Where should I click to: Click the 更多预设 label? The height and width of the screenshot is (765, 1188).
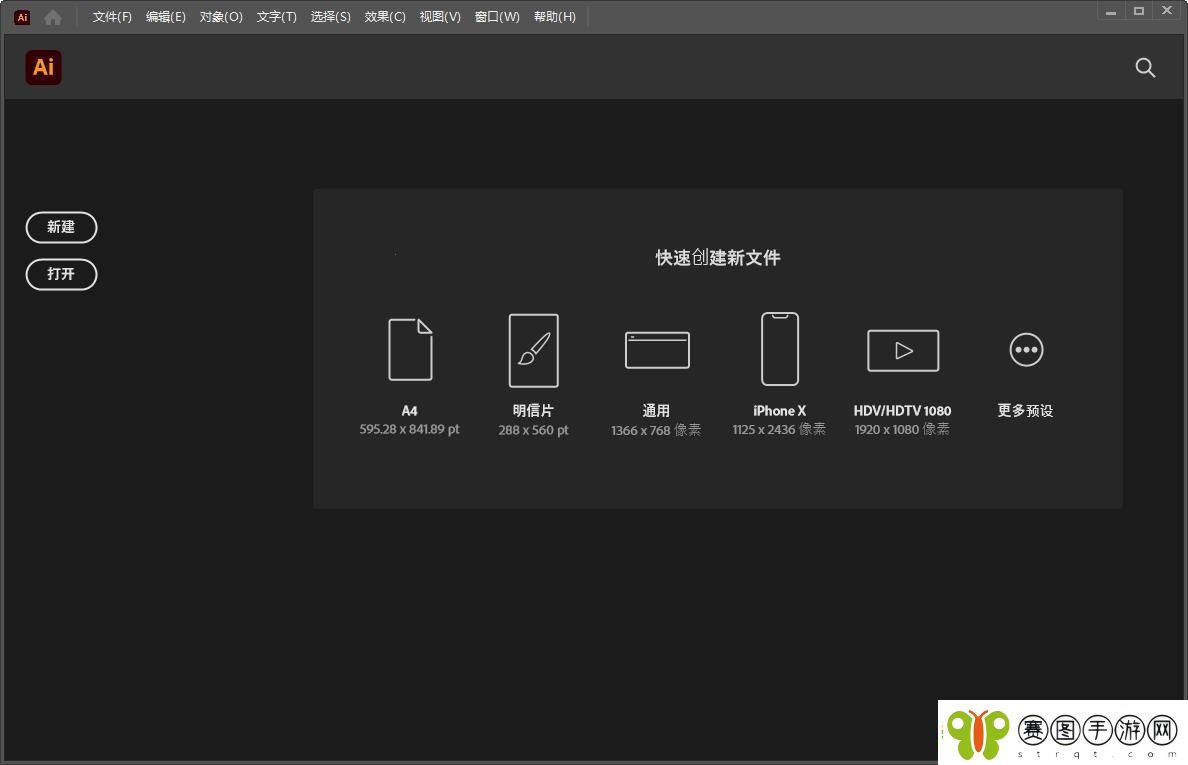click(1025, 411)
